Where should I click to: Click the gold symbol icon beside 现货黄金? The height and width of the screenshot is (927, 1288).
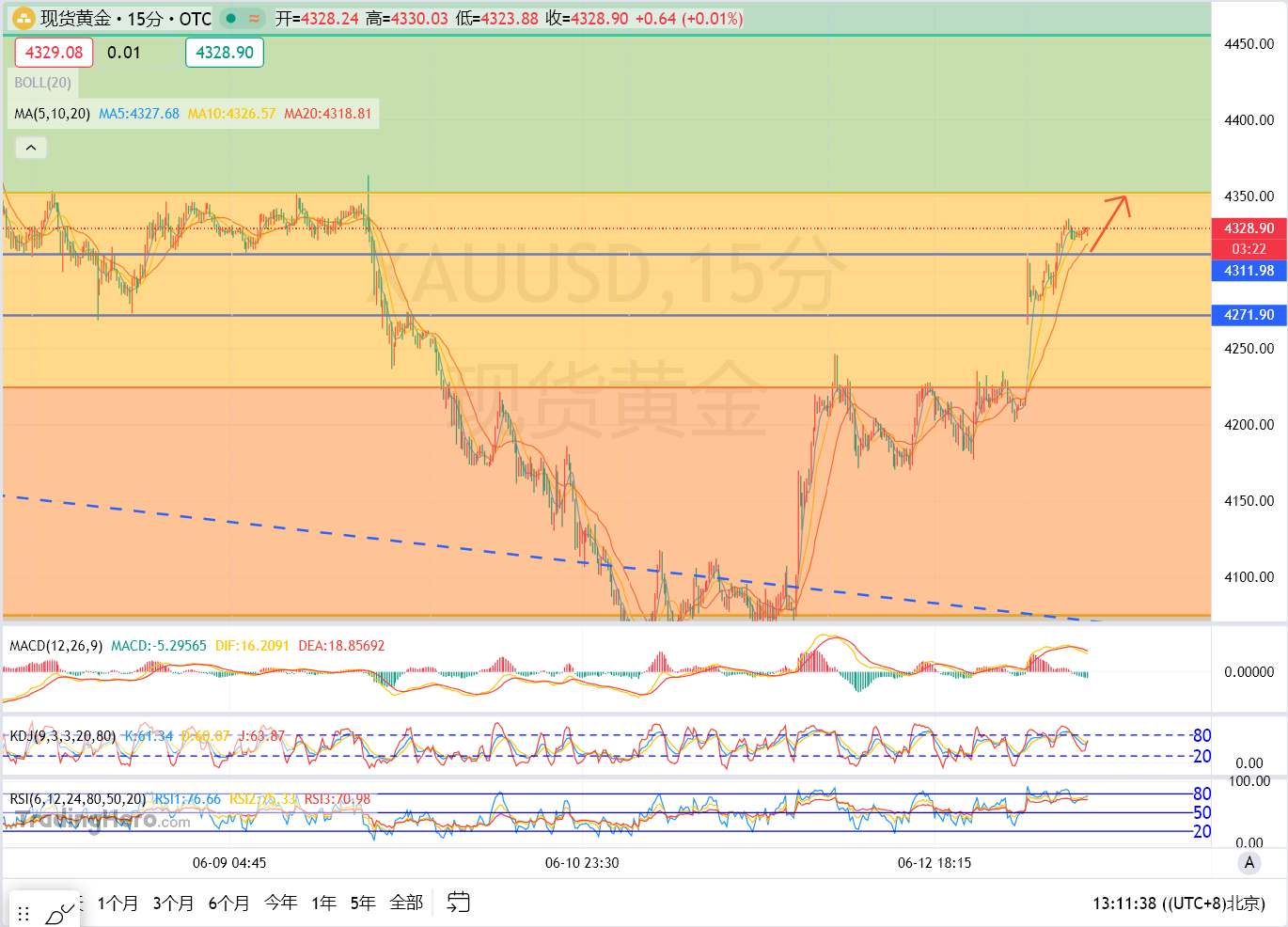(23, 18)
